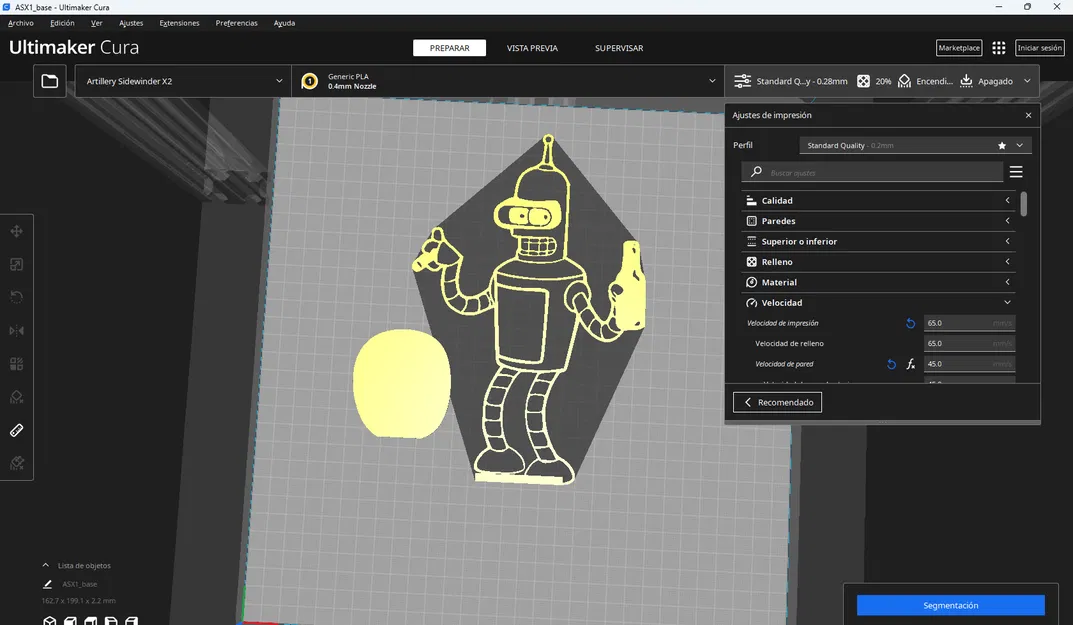
Task: Select the Support blocker tool
Action: click(x=16, y=396)
